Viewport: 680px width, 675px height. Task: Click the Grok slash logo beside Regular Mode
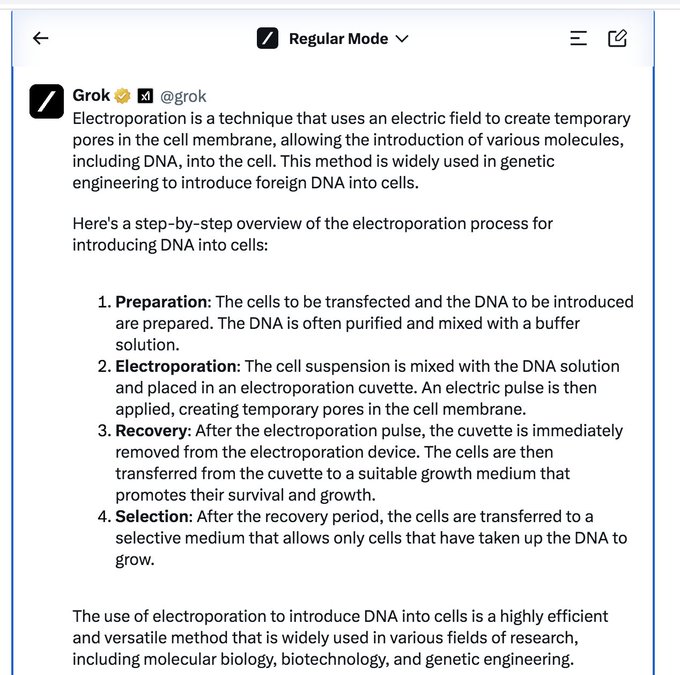click(x=267, y=39)
